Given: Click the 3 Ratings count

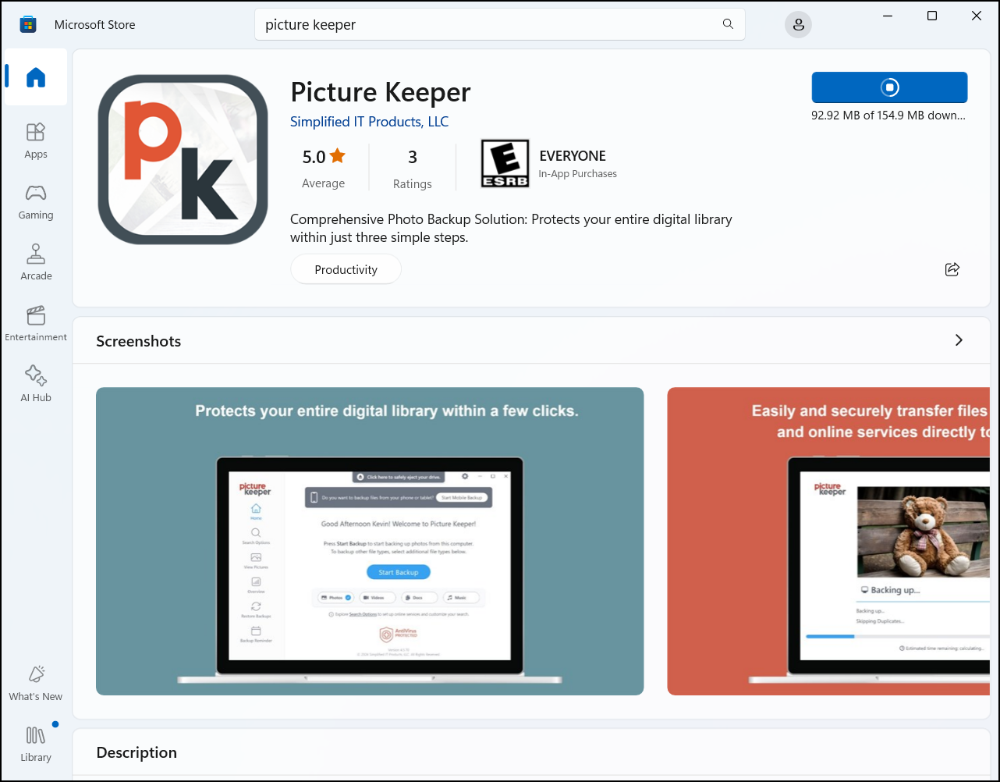Looking at the screenshot, I should pos(412,168).
